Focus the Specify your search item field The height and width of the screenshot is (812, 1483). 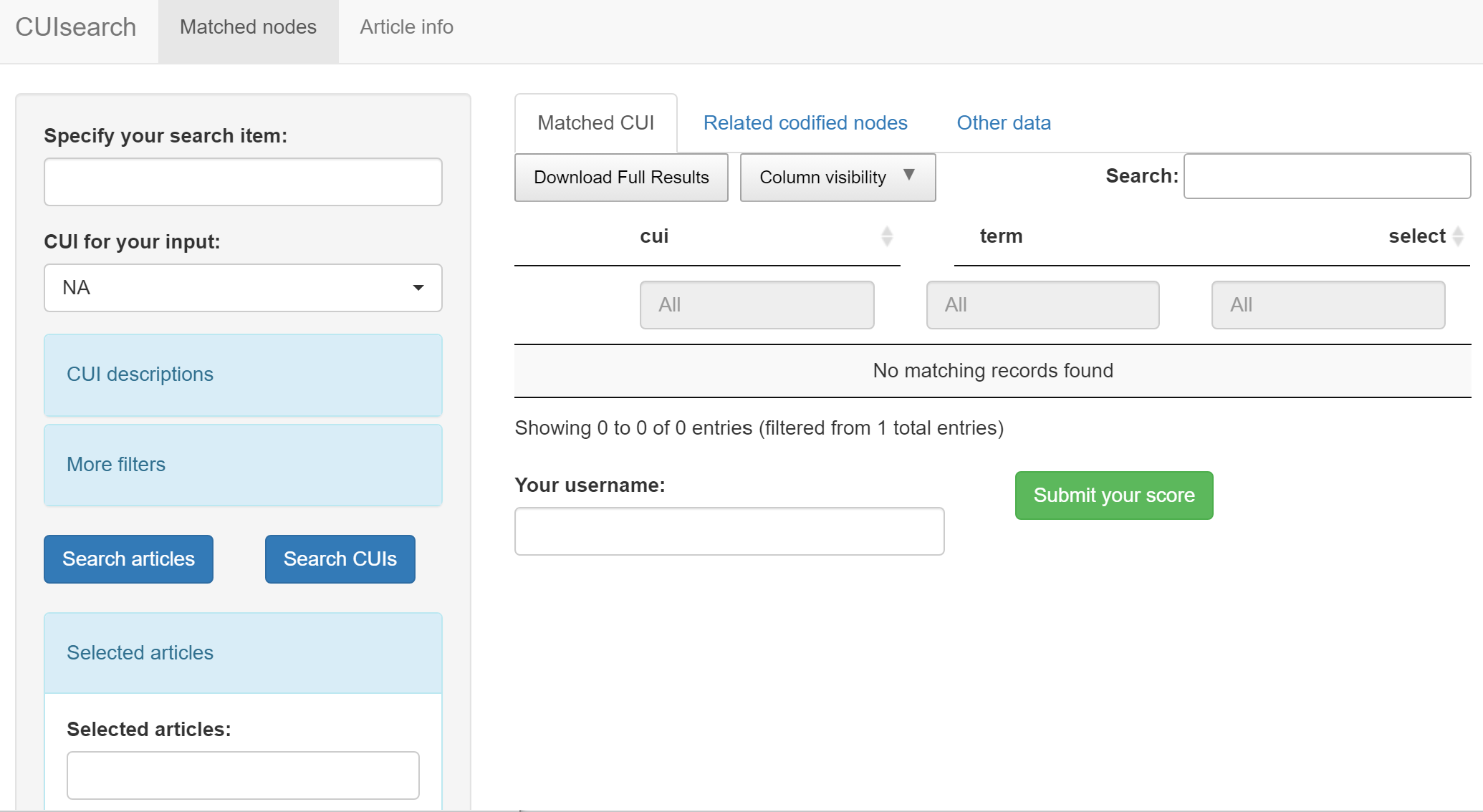click(x=243, y=182)
